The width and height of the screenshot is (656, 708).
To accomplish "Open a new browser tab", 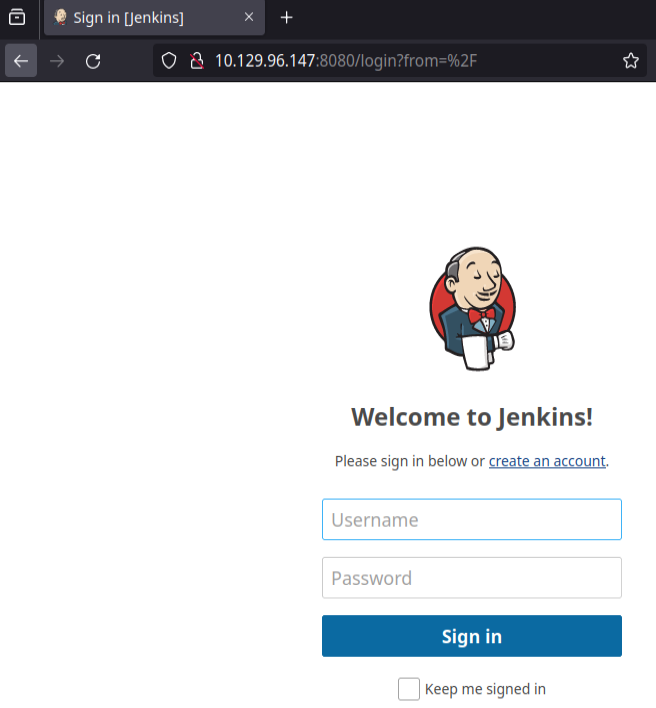I will tap(286, 18).
